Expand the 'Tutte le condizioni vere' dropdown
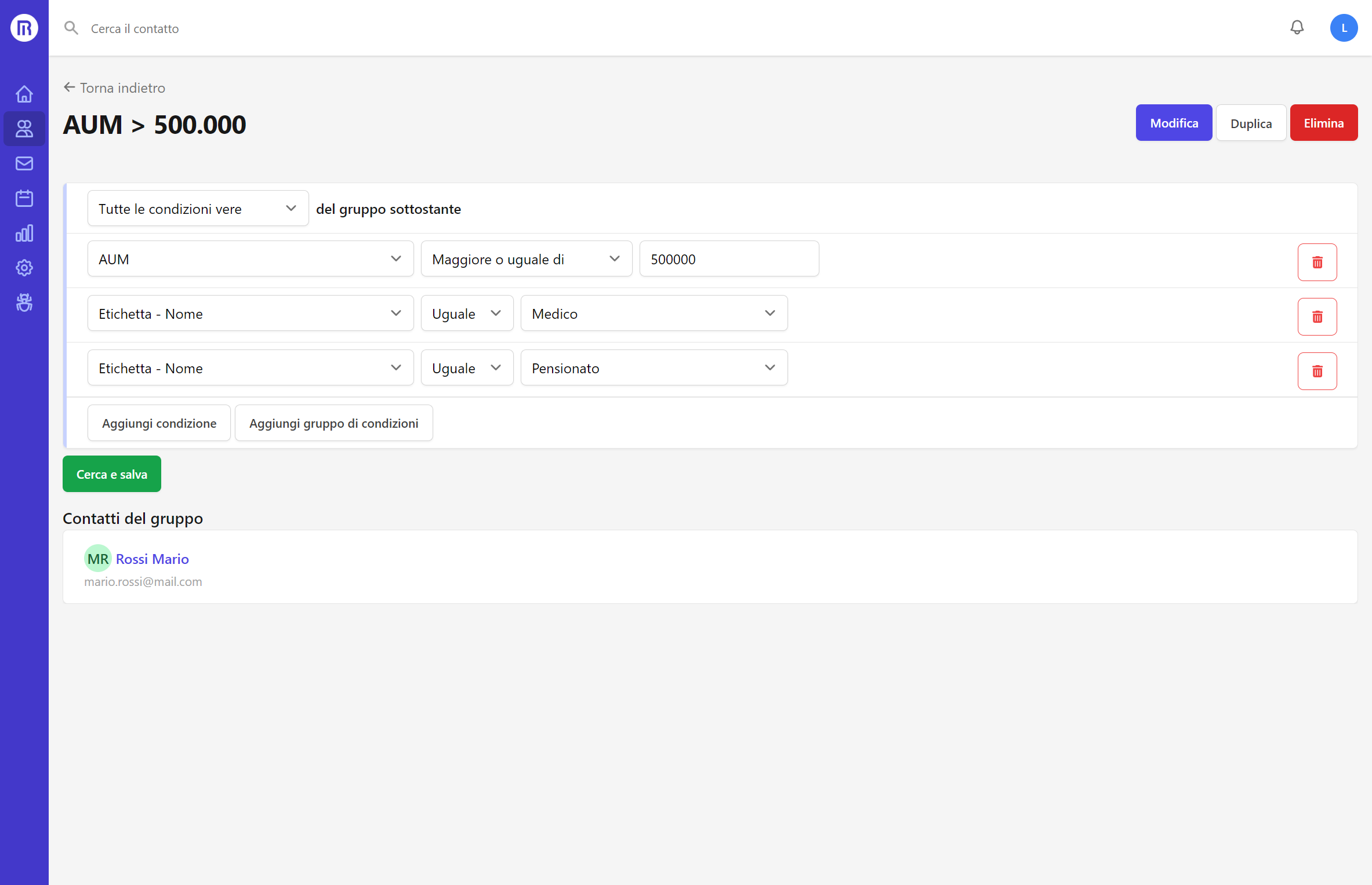 coord(198,209)
